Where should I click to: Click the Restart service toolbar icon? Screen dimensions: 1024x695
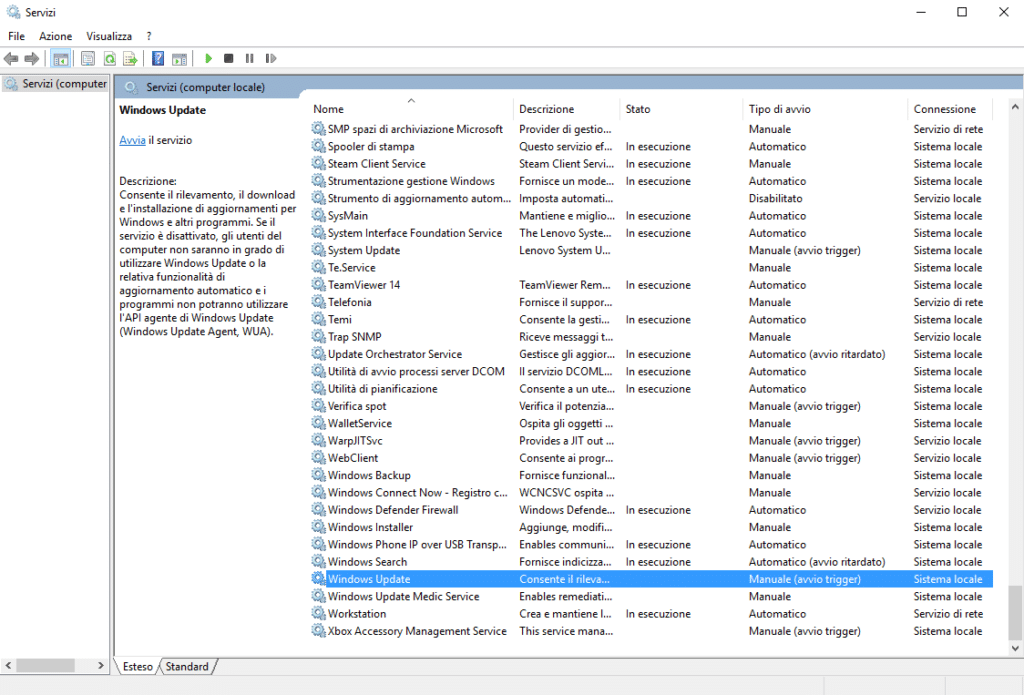click(x=271, y=59)
